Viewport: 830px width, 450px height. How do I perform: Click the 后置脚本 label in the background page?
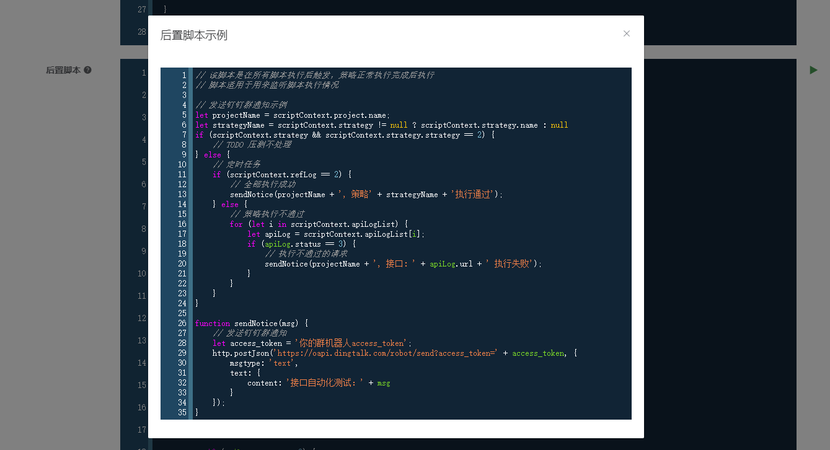click(x=63, y=70)
